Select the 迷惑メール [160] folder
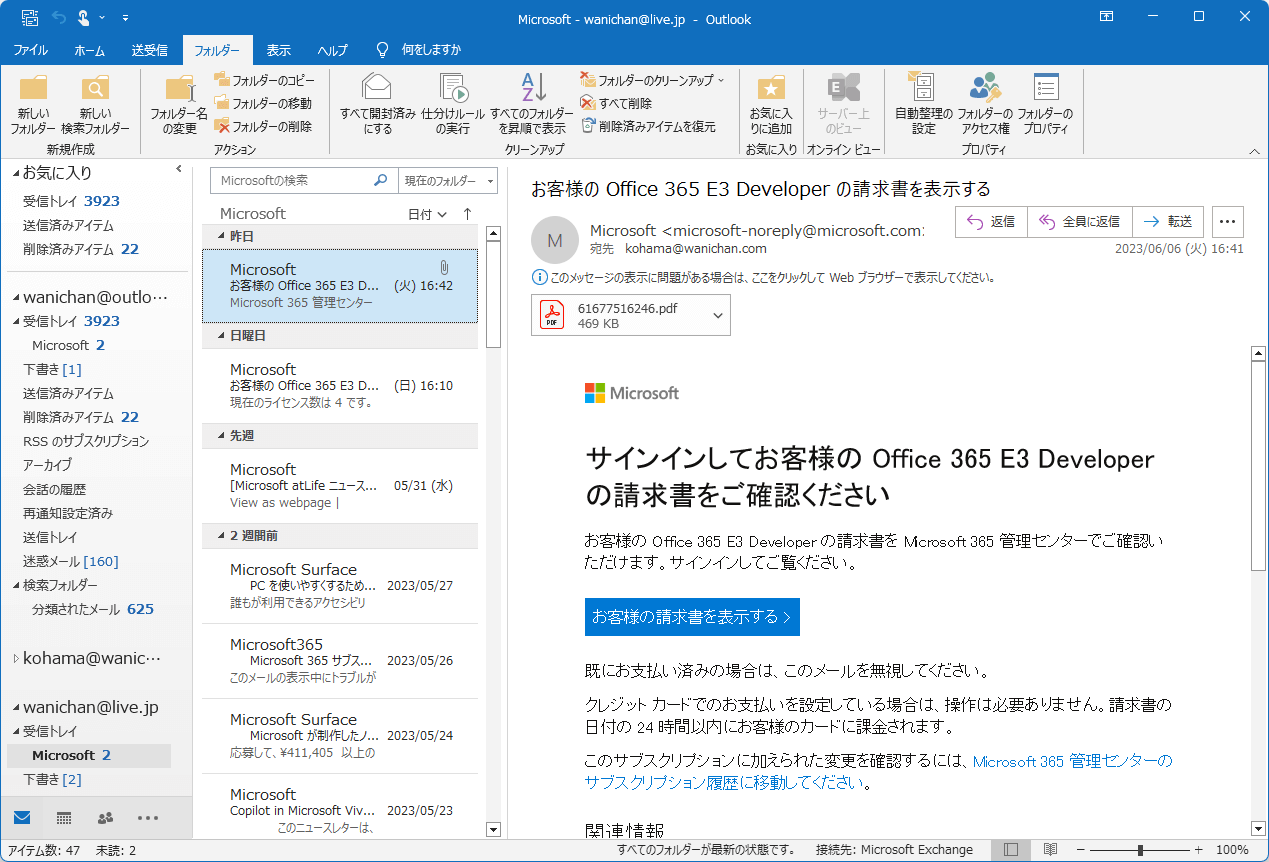Image resolution: width=1269 pixels, height=862 pixels. coord(71,561)
